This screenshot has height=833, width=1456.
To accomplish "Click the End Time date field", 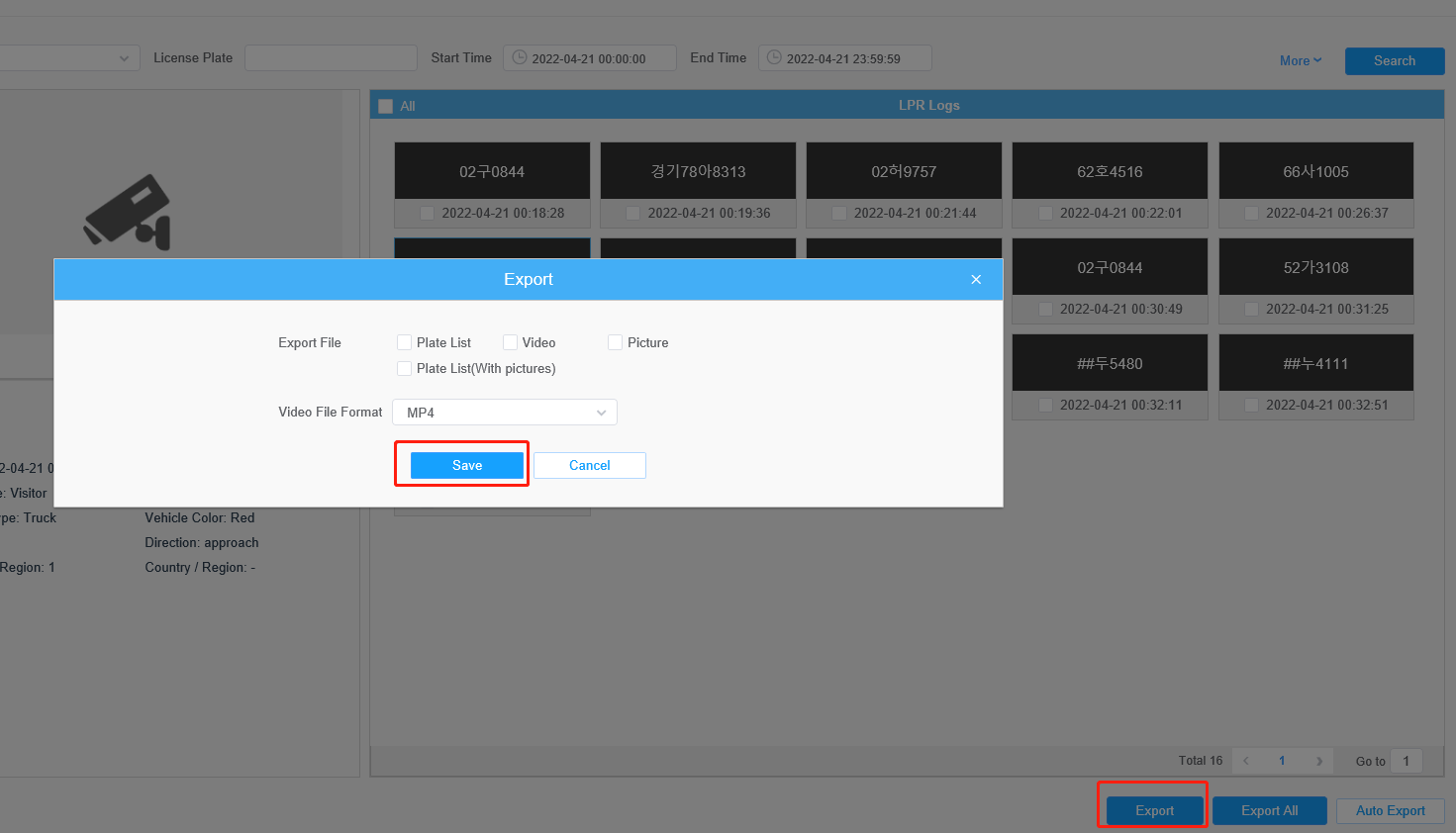I will [x=845, y=58].
